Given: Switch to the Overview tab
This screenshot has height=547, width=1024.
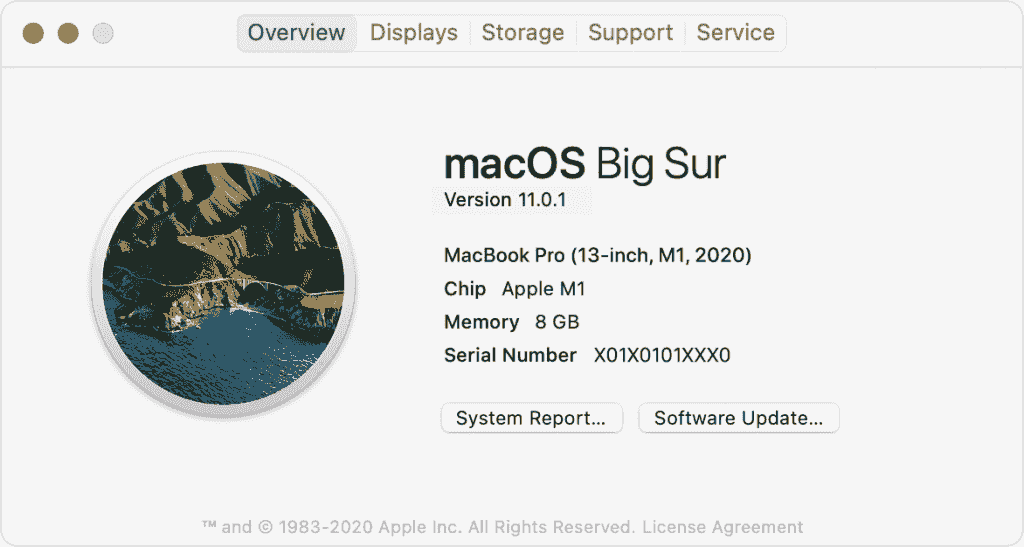Looking at the screenshot, I should coord(296,33).
